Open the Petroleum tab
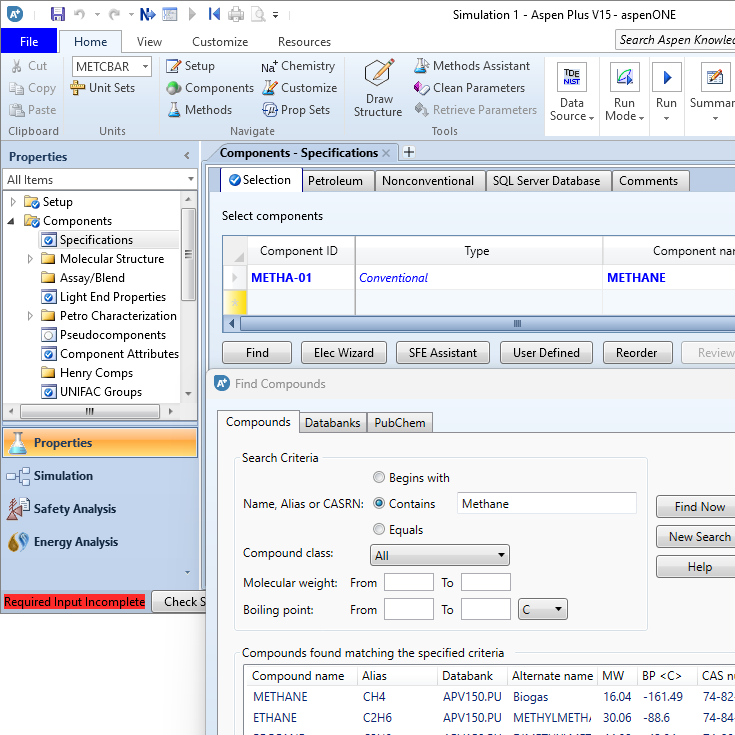 [336, 181]
